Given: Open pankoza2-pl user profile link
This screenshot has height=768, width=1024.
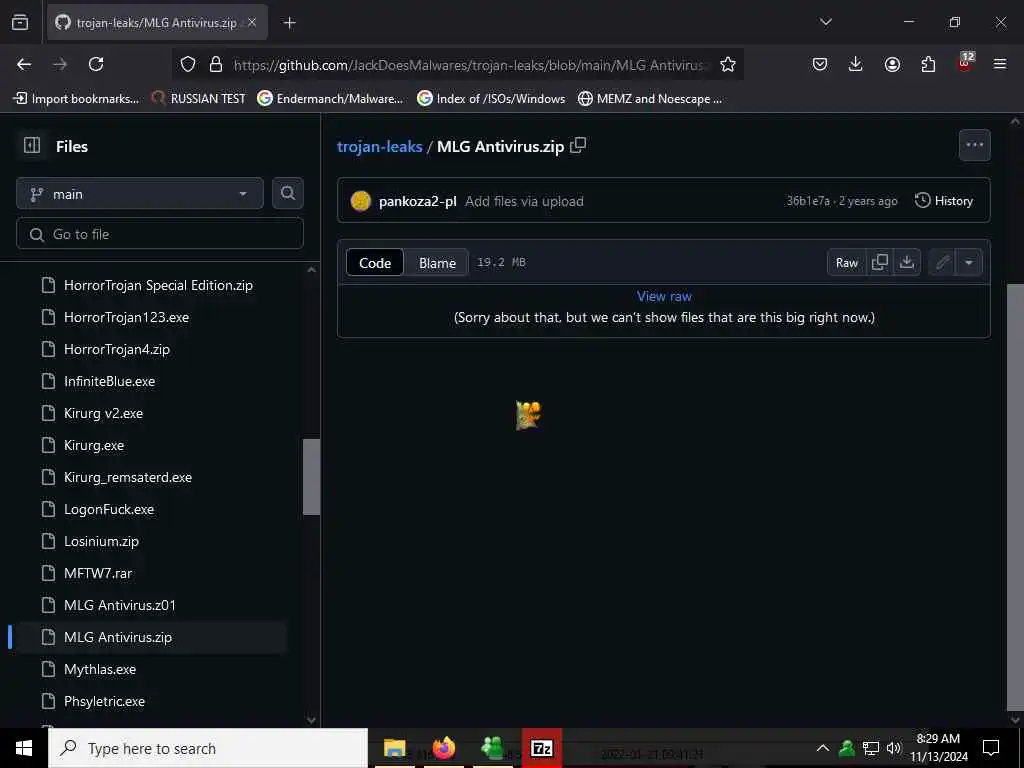Looking at the screenshot, I should [417, 201].
